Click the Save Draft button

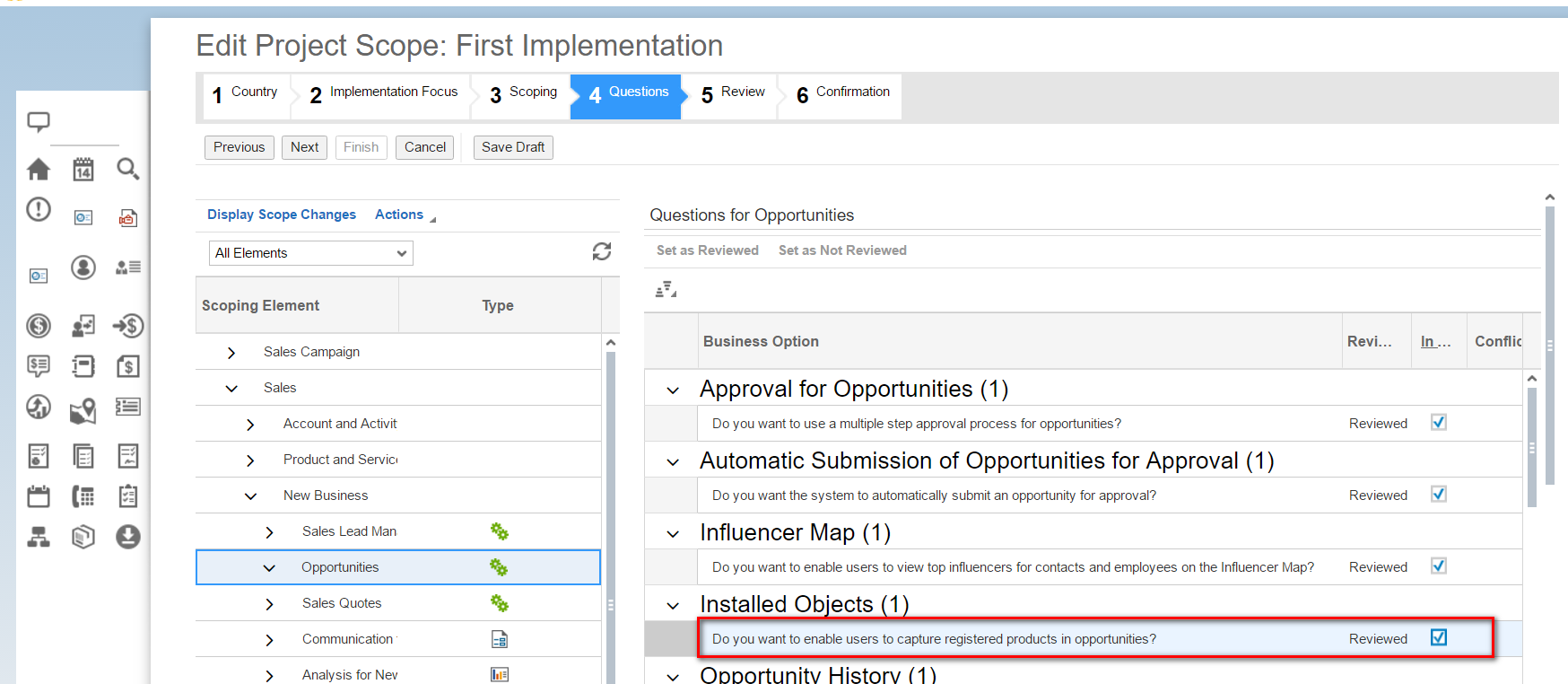(x=513, y=147)
